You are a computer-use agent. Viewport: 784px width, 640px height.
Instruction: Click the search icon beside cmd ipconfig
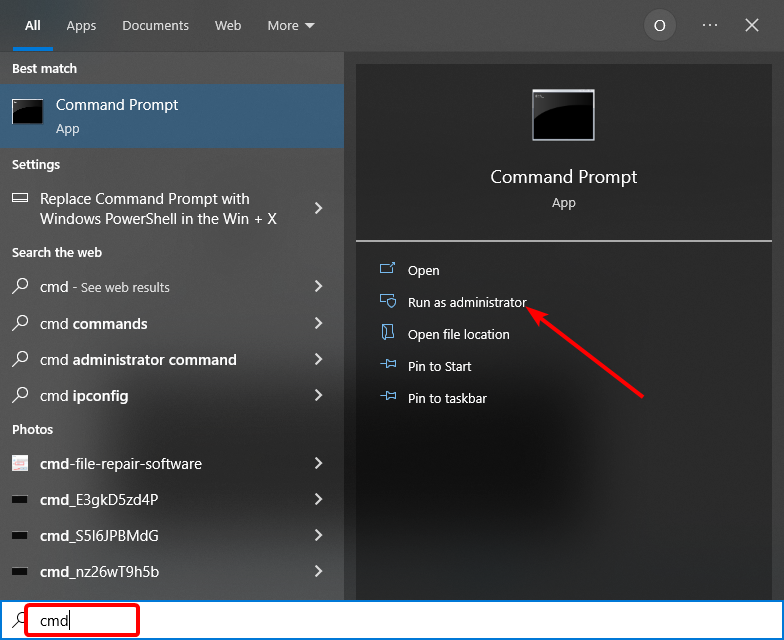pos(20,395)
